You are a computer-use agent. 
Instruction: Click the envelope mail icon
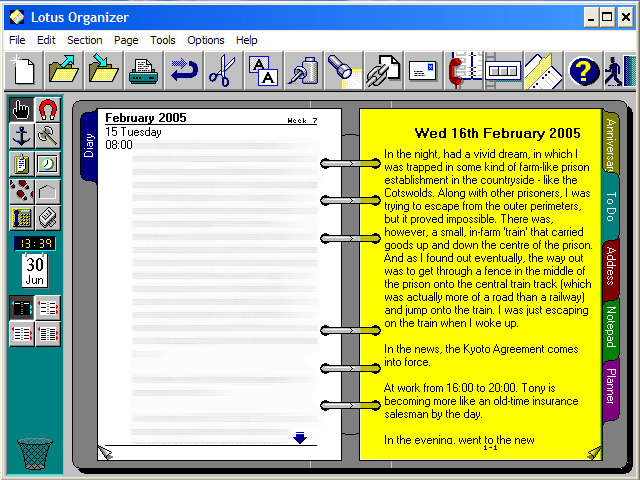(x=424, y=71)
